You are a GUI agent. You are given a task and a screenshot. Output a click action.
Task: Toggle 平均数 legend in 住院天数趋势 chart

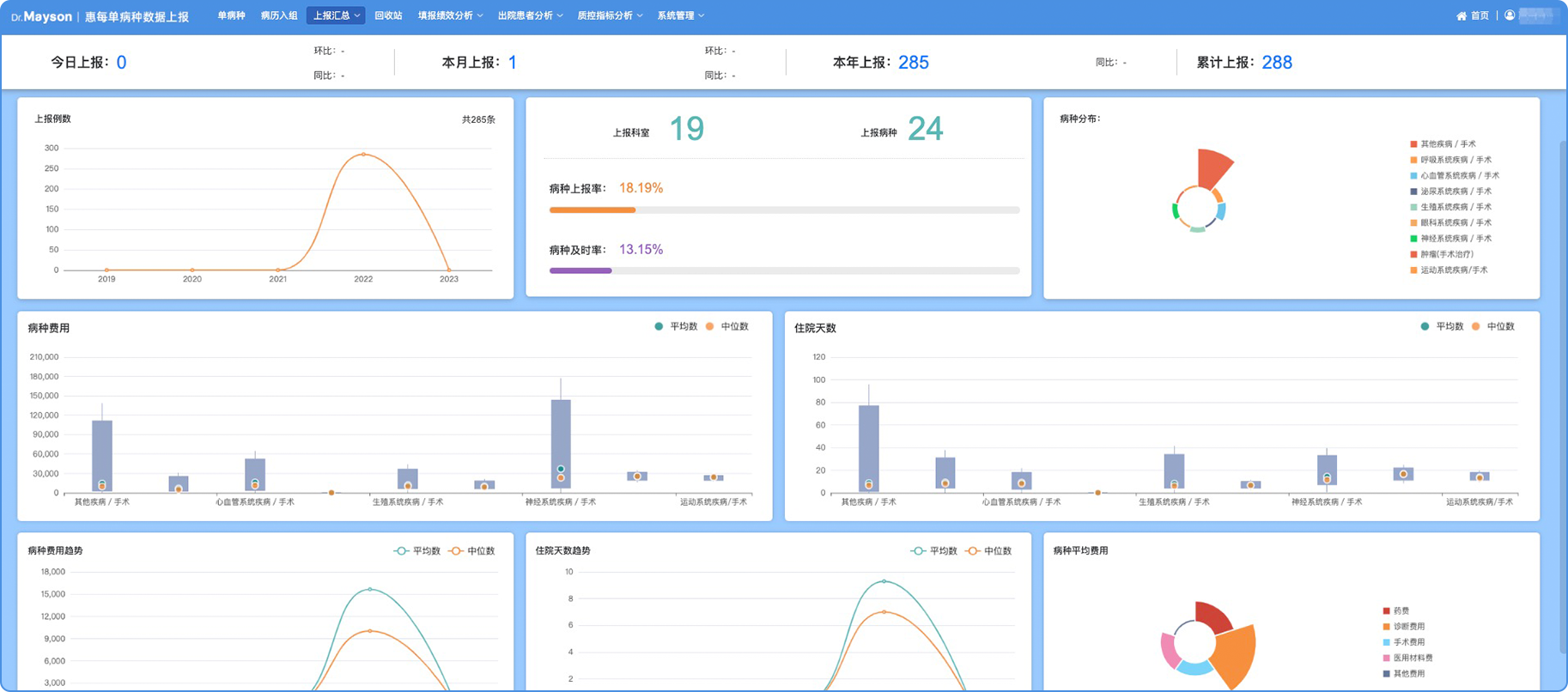click(933, 551)
